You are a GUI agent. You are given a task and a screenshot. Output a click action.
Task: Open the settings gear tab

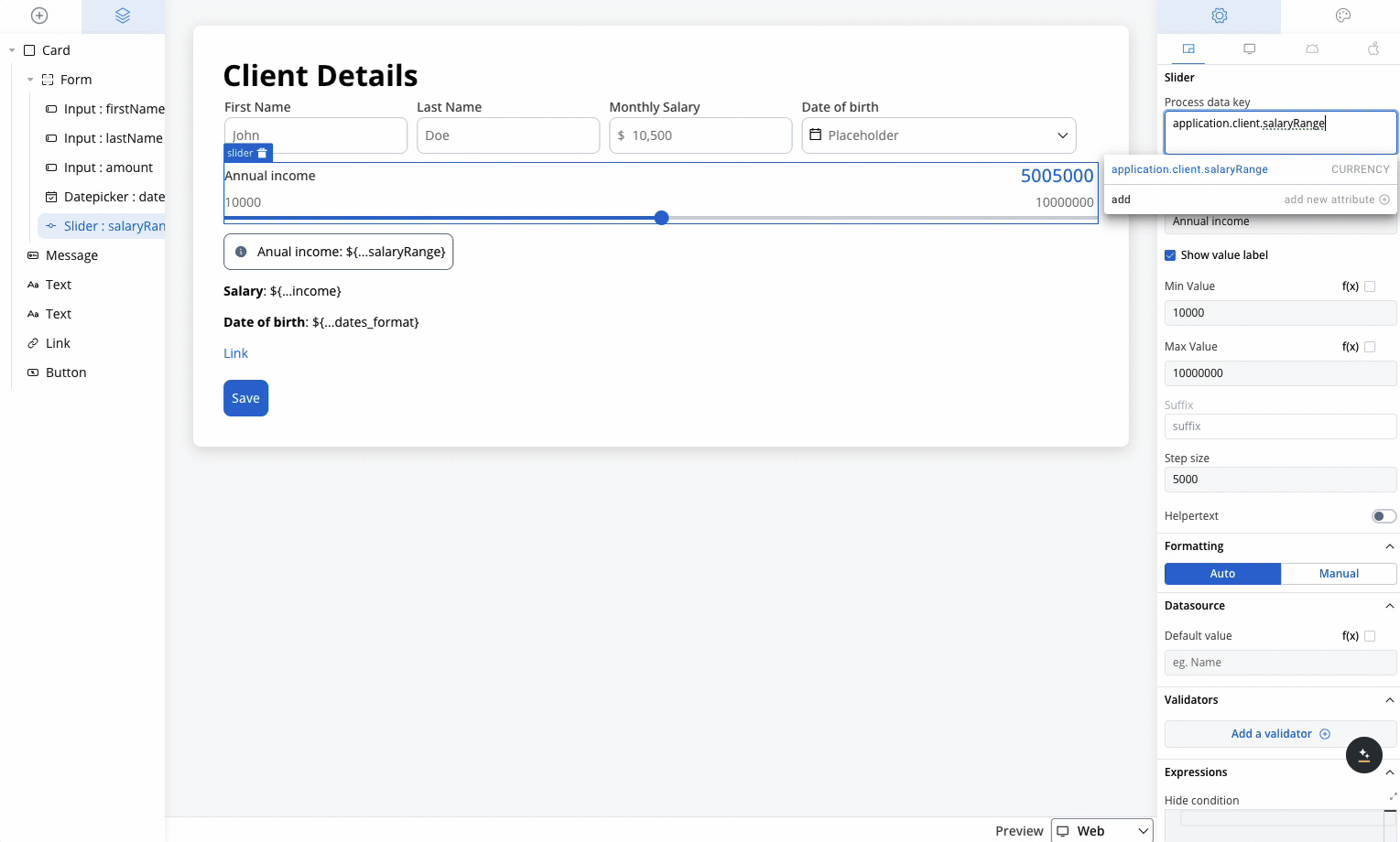click(1219, 16)
